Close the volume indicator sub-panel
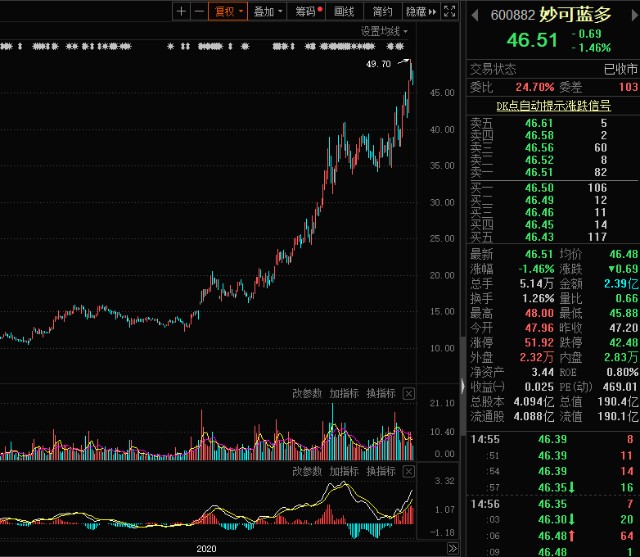The height and width of the screenshot is (557, 640). (408, 394)
